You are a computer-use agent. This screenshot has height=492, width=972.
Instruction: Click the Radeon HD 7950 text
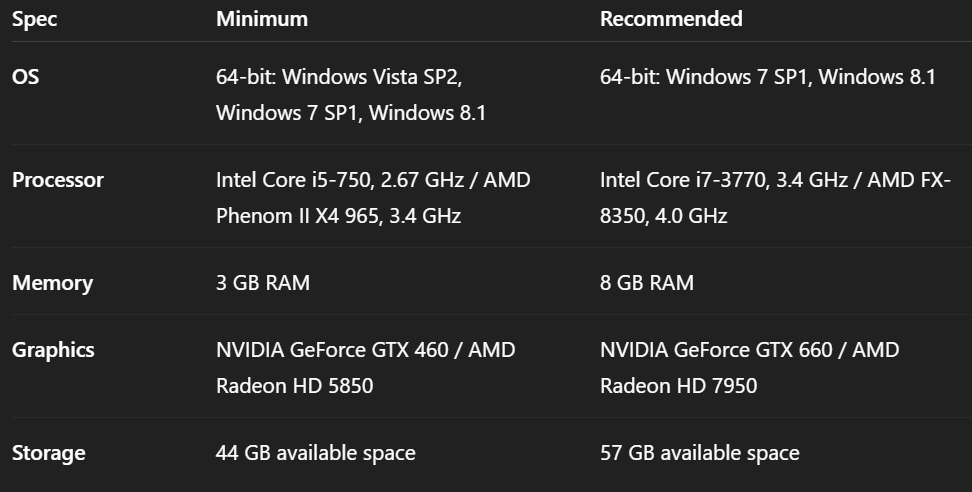point(678,386)
